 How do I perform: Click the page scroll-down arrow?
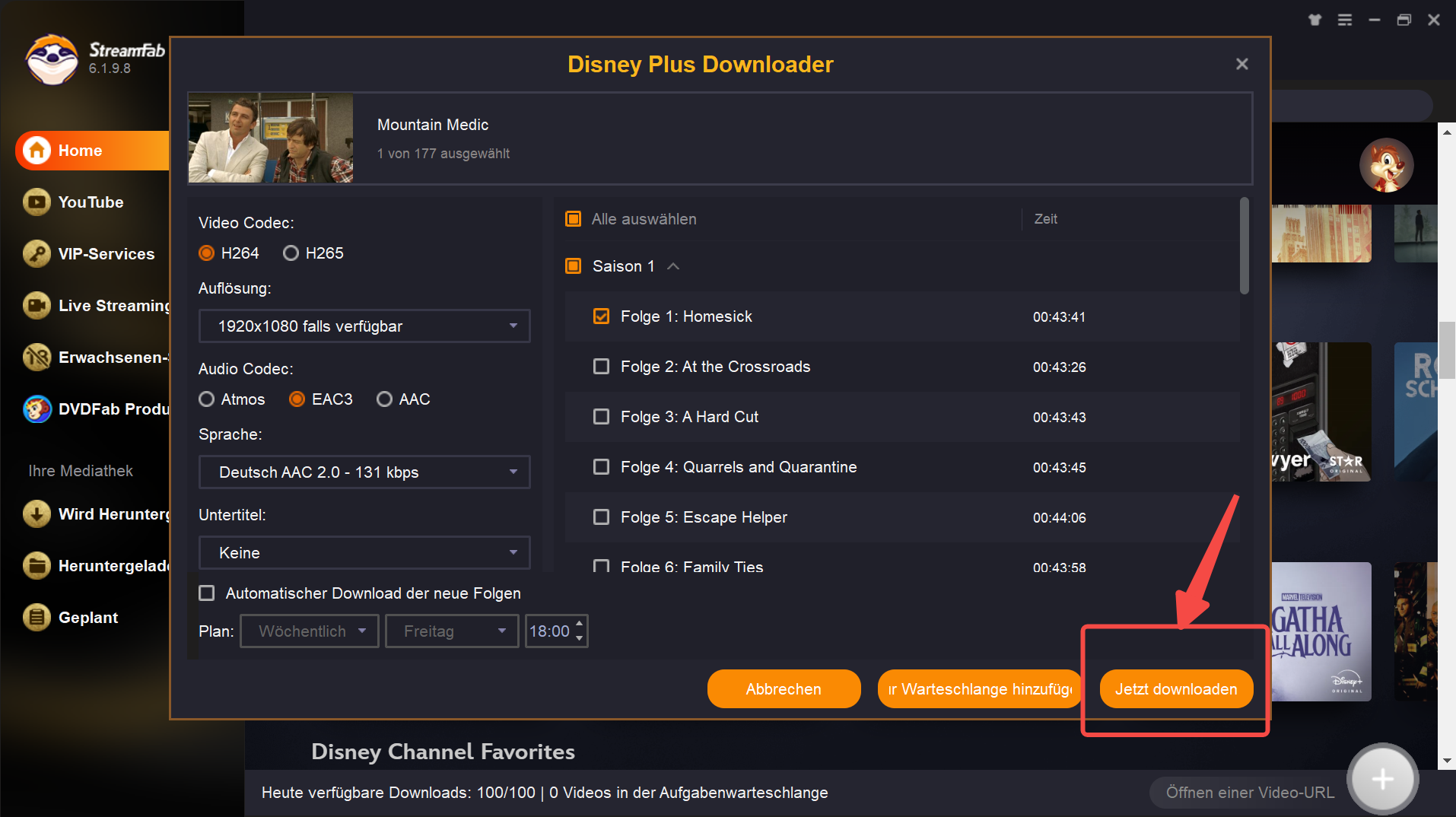coord(1446,761)
